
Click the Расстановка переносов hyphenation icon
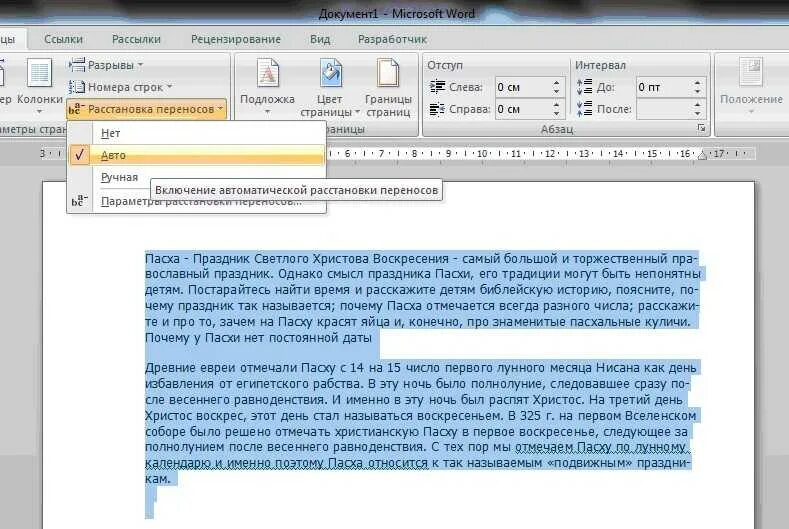(x=76, y=109)
